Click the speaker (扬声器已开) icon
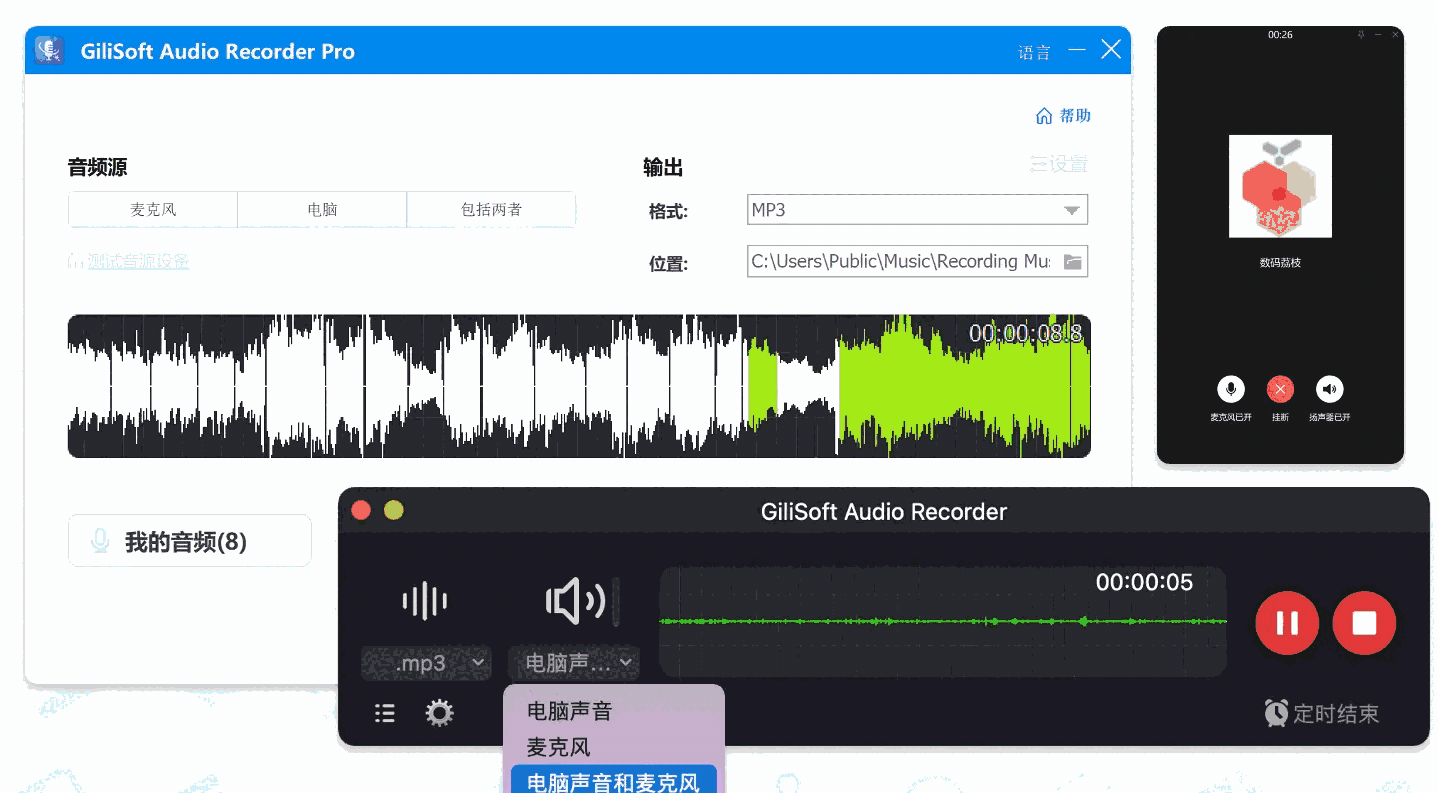Viewport: 1438px width, 793px height. pyautogui.click(x=1329, y=389)
